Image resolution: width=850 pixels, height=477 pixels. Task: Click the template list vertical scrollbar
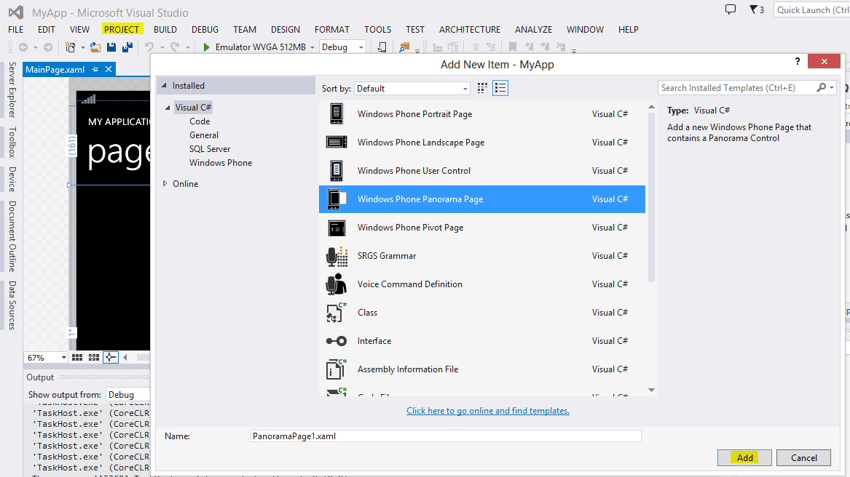pos(652,200)
